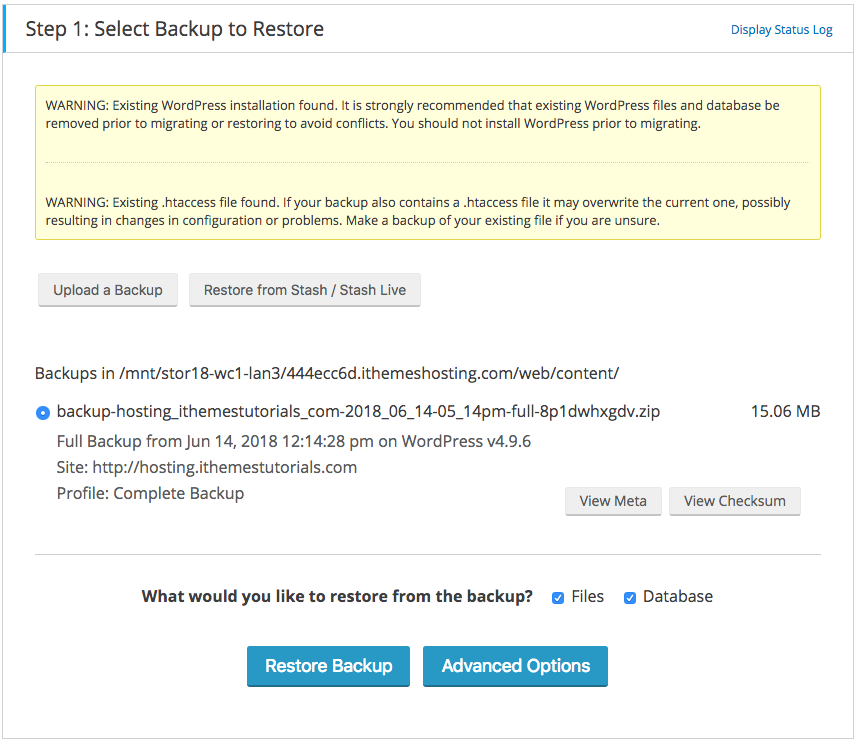Click the Files checkbox label text

point(587,596)
